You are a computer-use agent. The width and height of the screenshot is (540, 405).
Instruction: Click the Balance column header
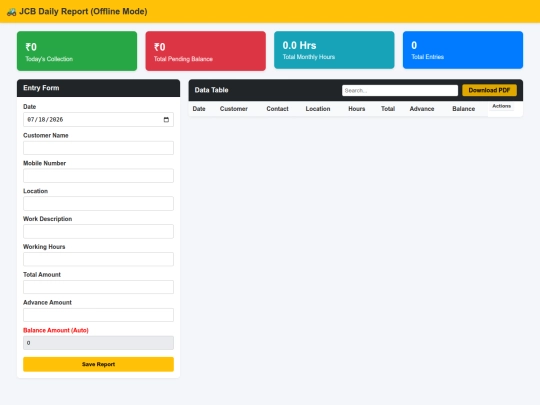tap(464, 109)
